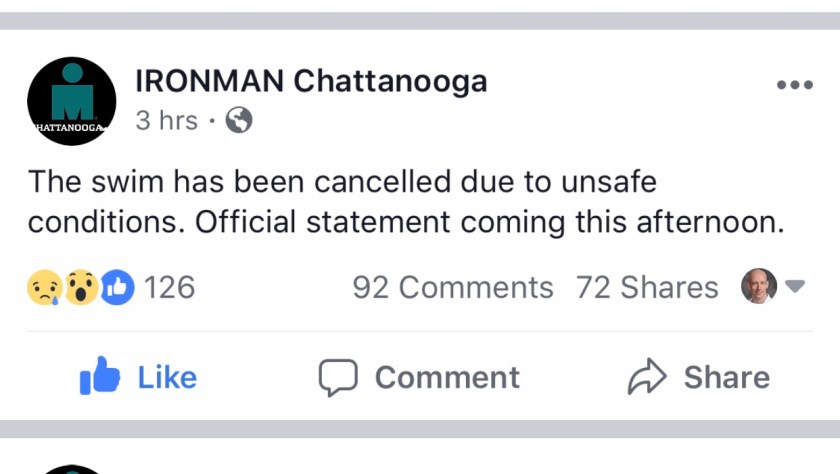Open the IRONMAN Chattanooga page name link
Screen dimensions: 840x474
coord(311,80)
